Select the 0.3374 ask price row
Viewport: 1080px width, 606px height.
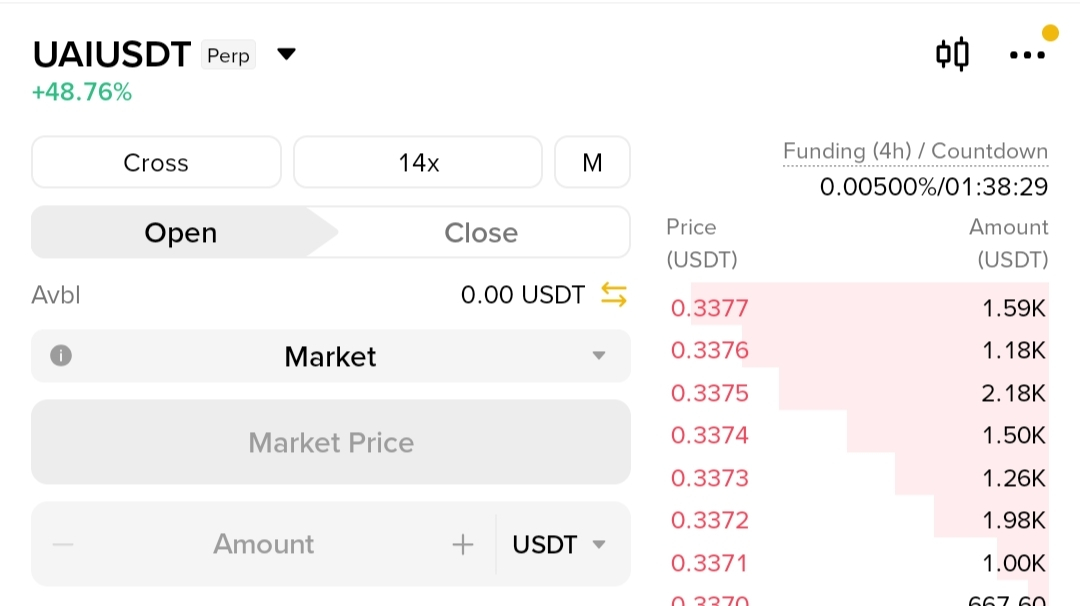point(858,435)
